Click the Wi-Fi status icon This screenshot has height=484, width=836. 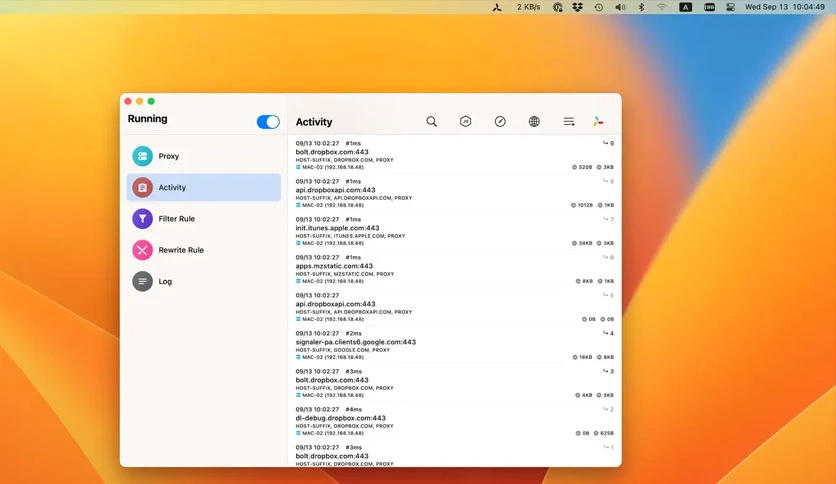click(x=662, y=7)
